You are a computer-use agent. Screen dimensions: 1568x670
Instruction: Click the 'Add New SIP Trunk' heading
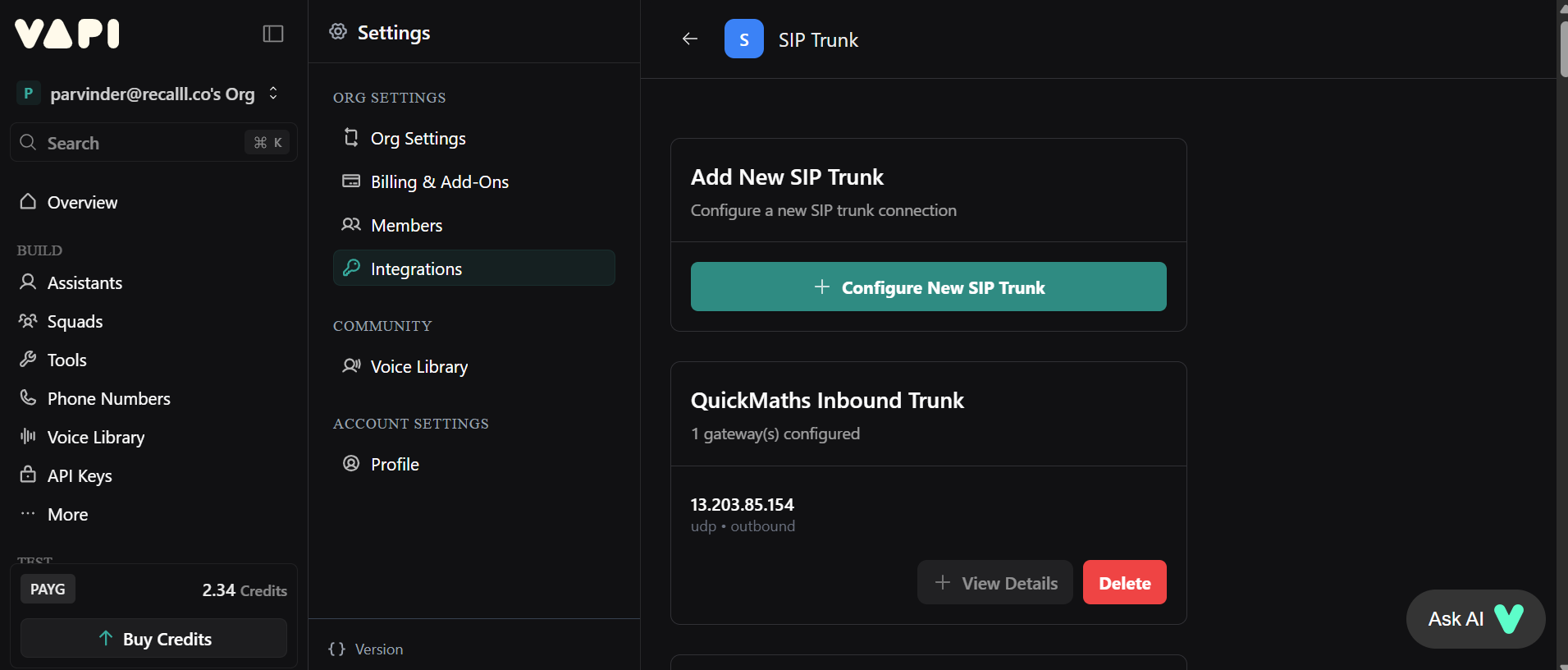coord(787,177)
